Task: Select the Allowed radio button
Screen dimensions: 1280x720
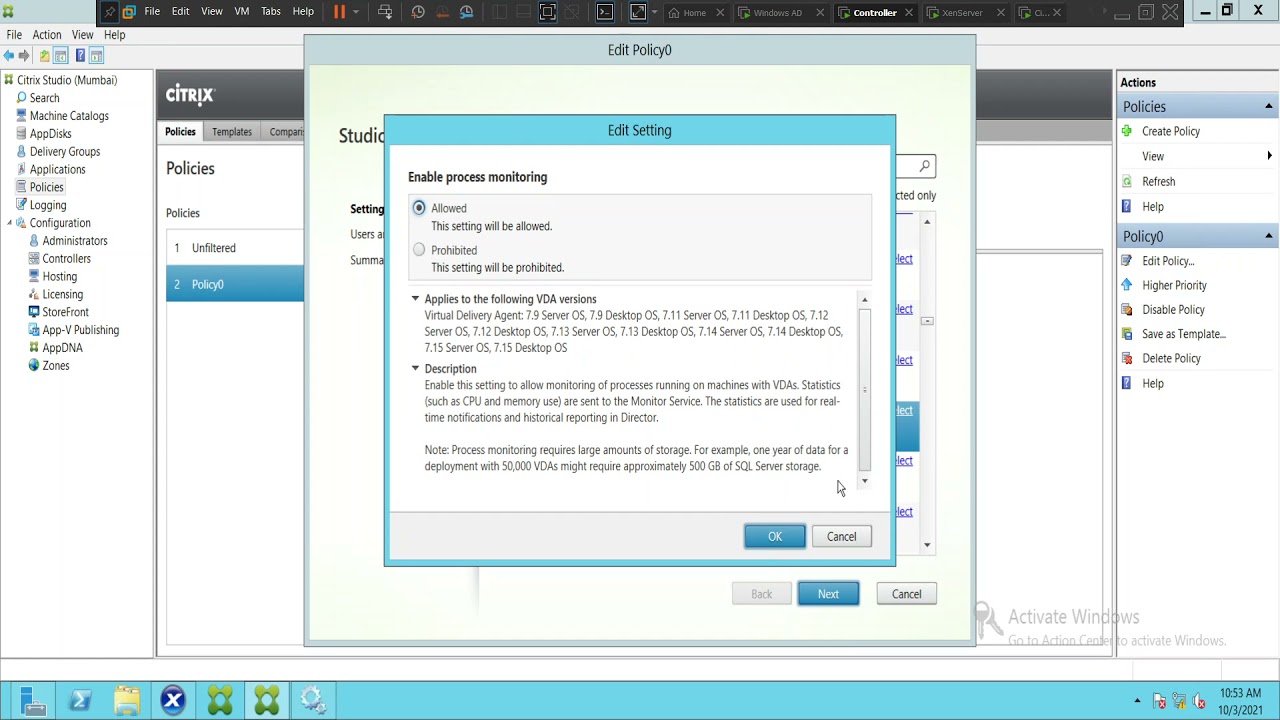Action: pyautogui.click(x=419, y=208)
